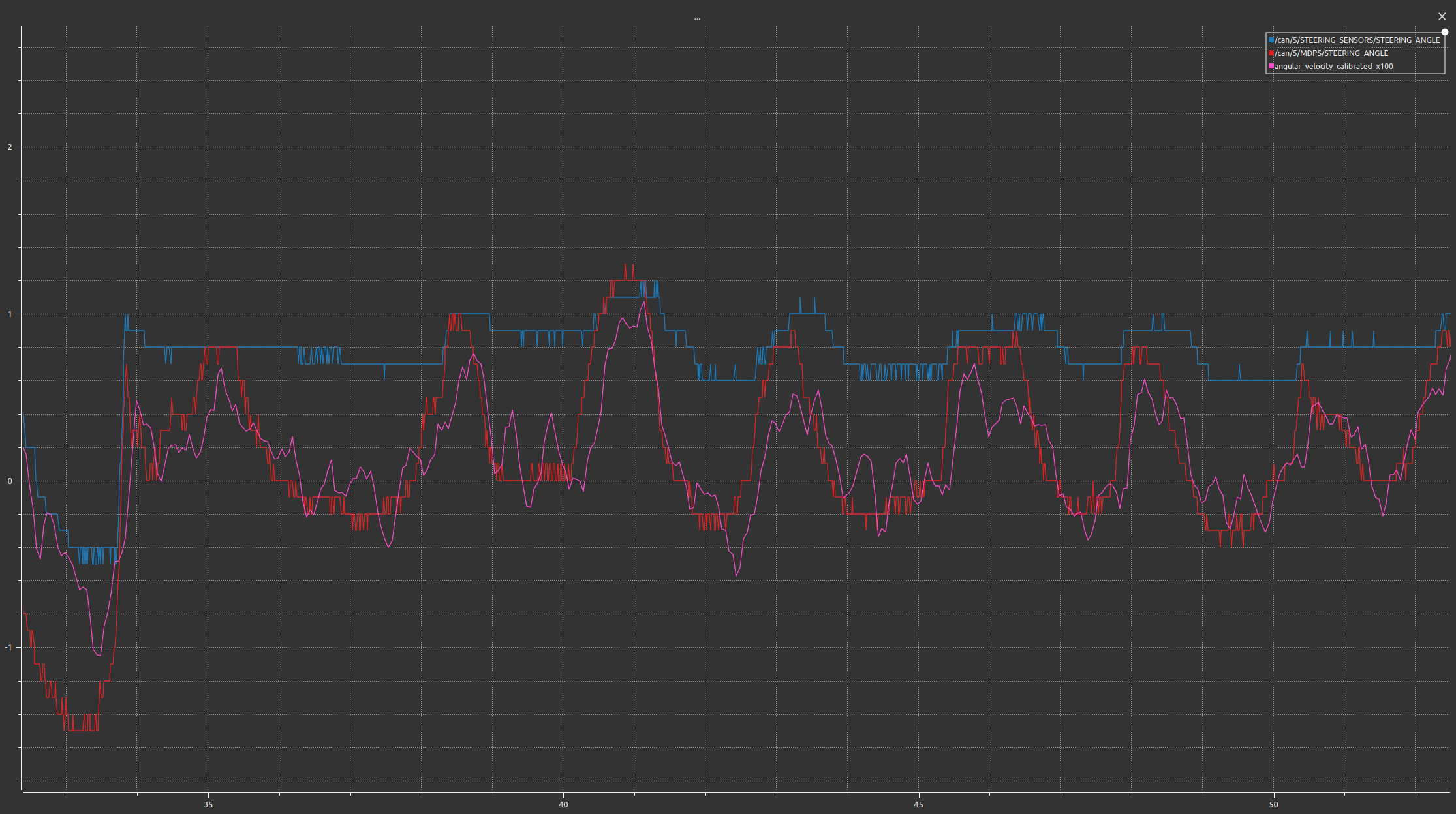Click the white legend visibility circle

(1445, 31)
